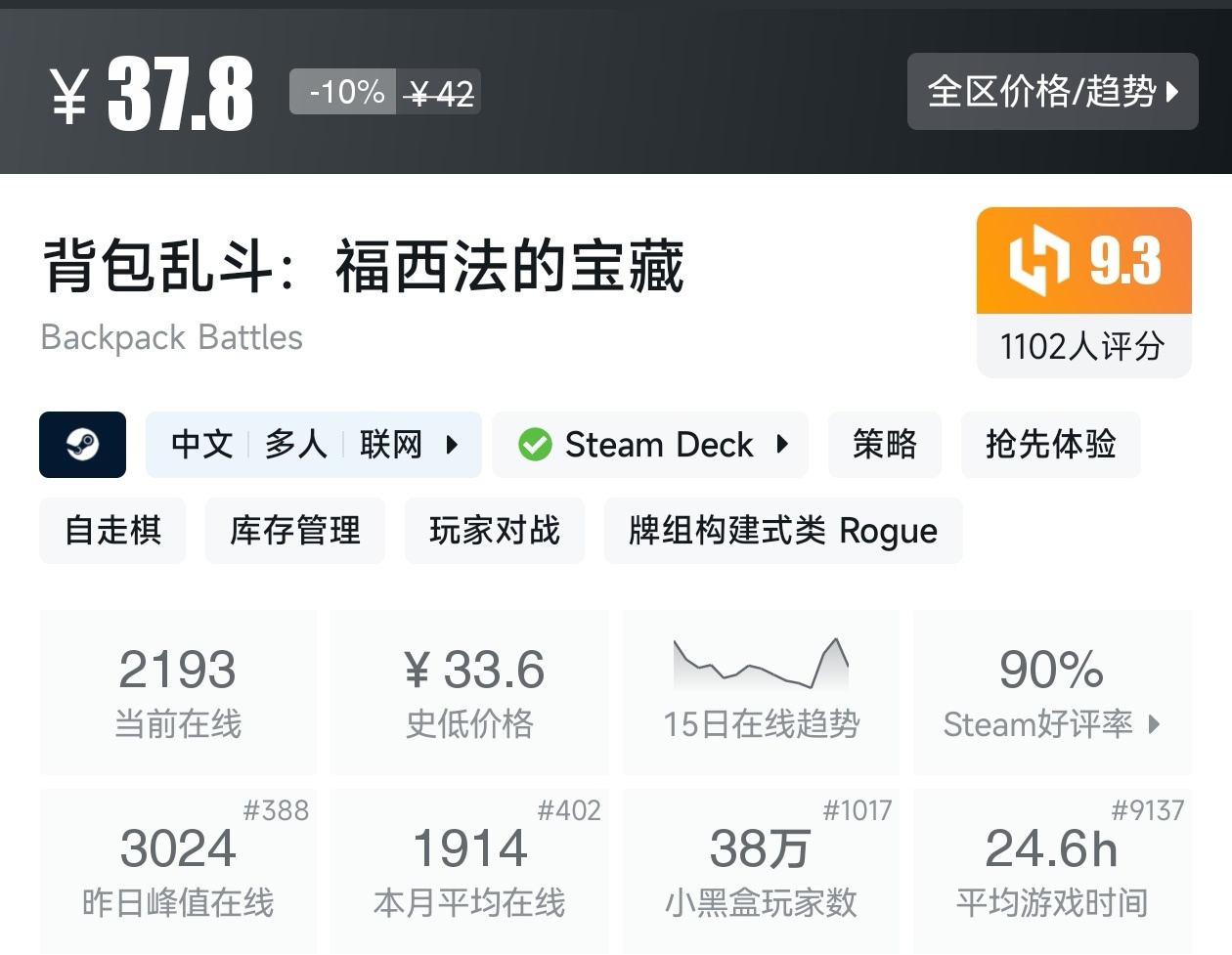Select the 策略 tag
The height and width of the screenshot is (955, 1232).
click(x=885, y=445)
